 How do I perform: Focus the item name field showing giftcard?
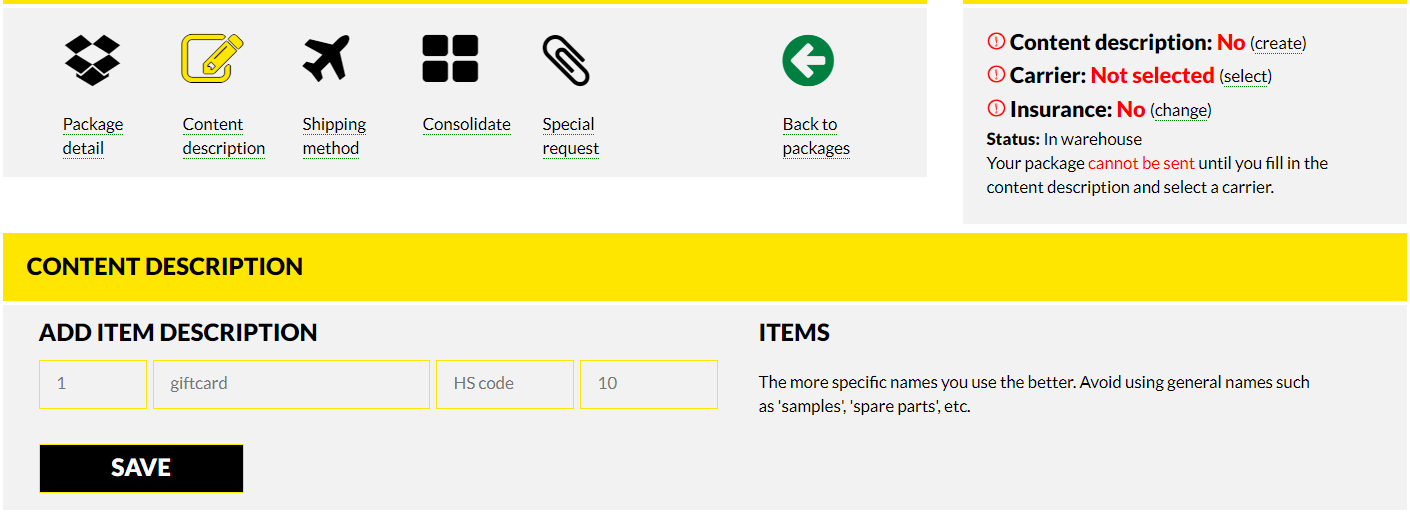click(x=291, y=384)
